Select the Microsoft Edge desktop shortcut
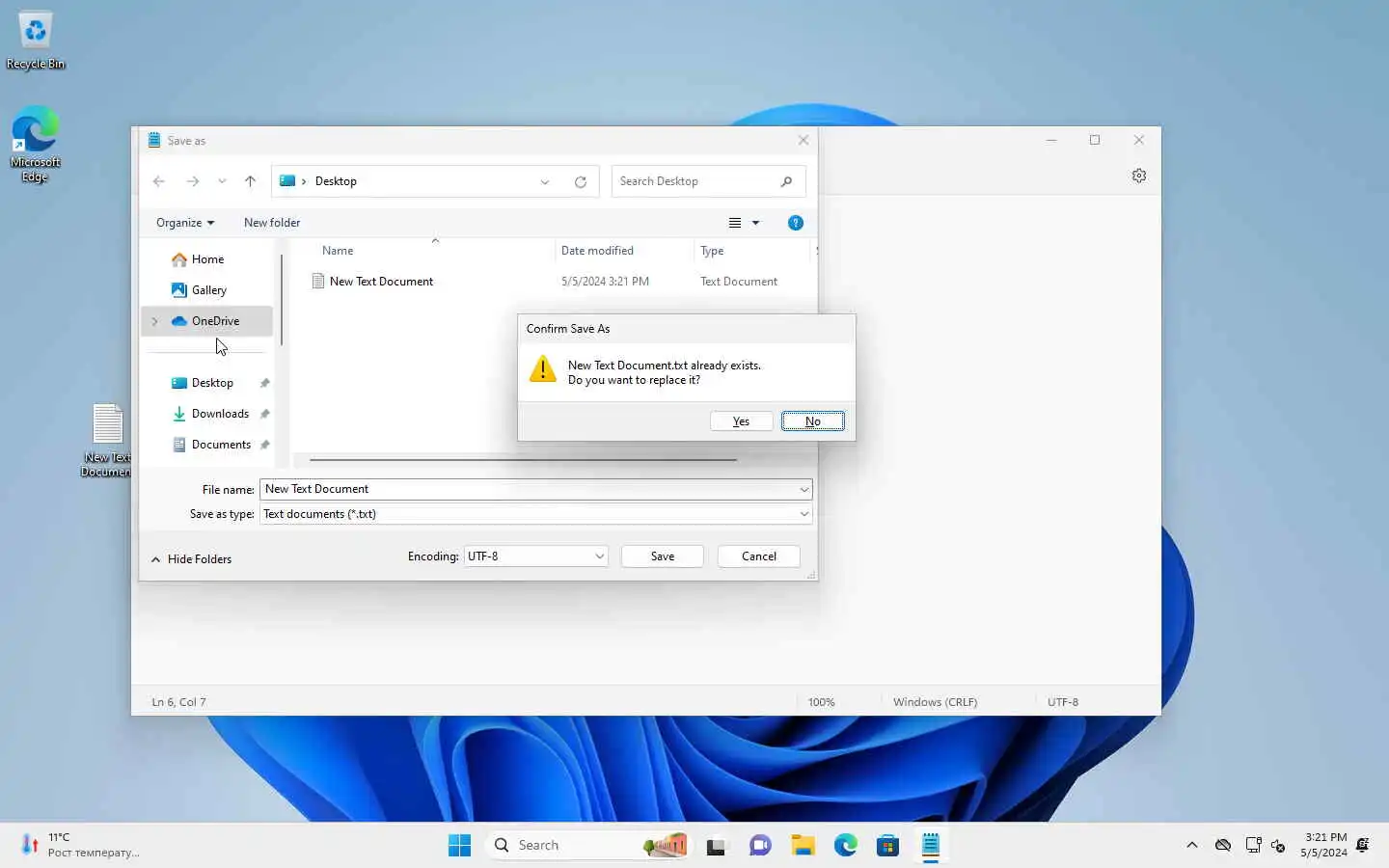1389x868 pixels. (36, 144)
